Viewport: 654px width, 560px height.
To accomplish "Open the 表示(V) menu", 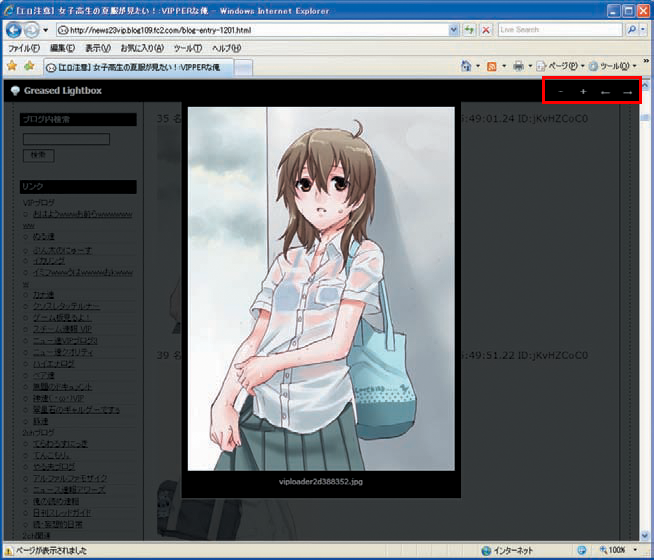I will (x=98, y=48).
